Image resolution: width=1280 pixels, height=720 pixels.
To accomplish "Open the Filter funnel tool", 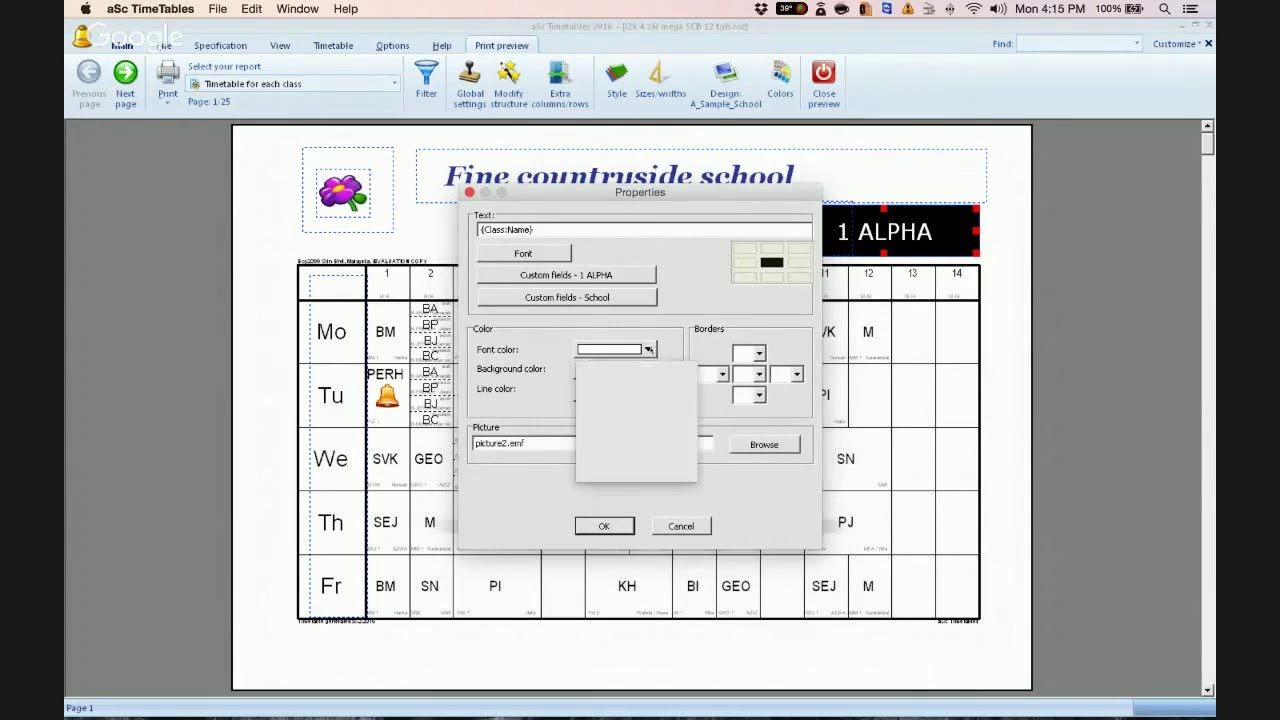I will click(x=426, y=74).
